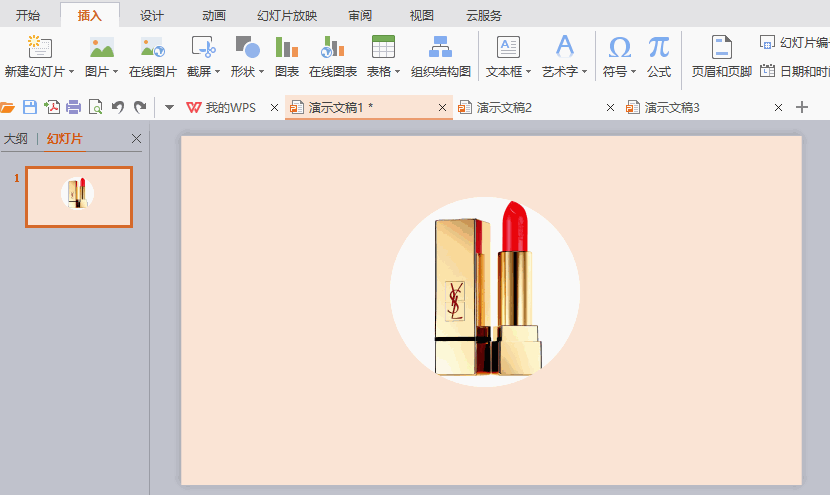Insert an 组织结构图 org chart
The image size is (830, 495).
[x=441, y=57]
